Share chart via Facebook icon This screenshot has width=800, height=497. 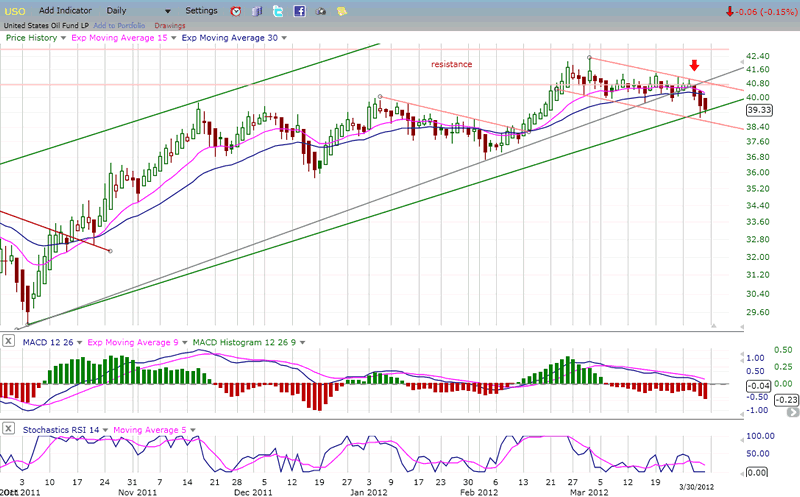(299, 11)
